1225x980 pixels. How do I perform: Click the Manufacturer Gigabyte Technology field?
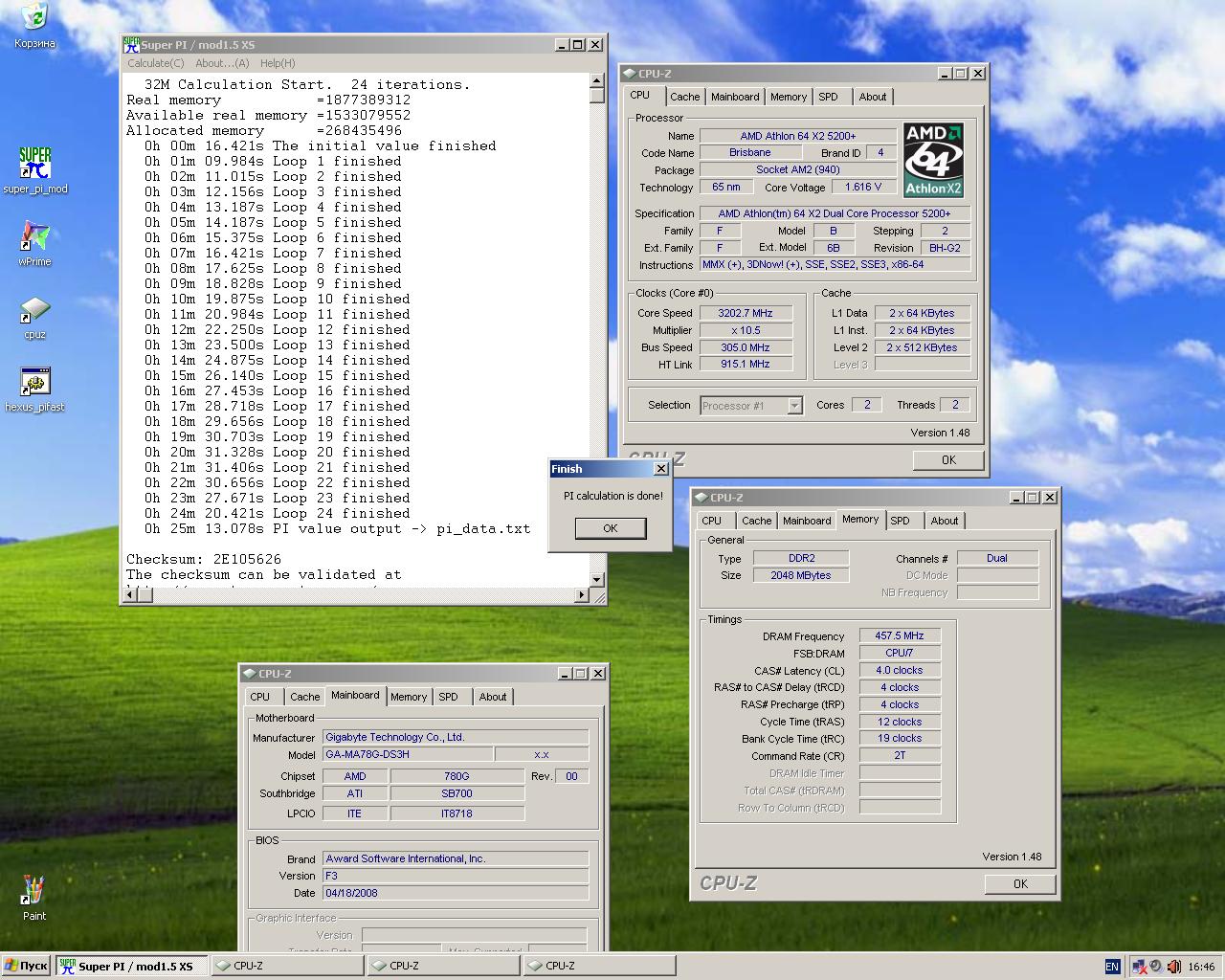point(456,737)
